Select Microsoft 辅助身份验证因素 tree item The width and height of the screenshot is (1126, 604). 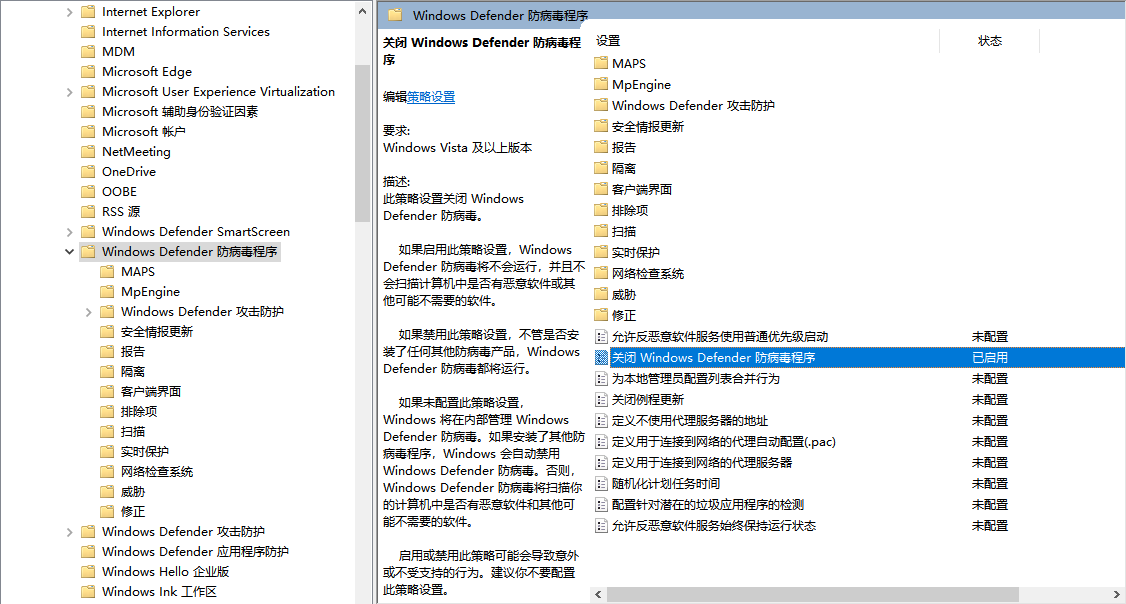pyautogui.click(x=180, y=112)
